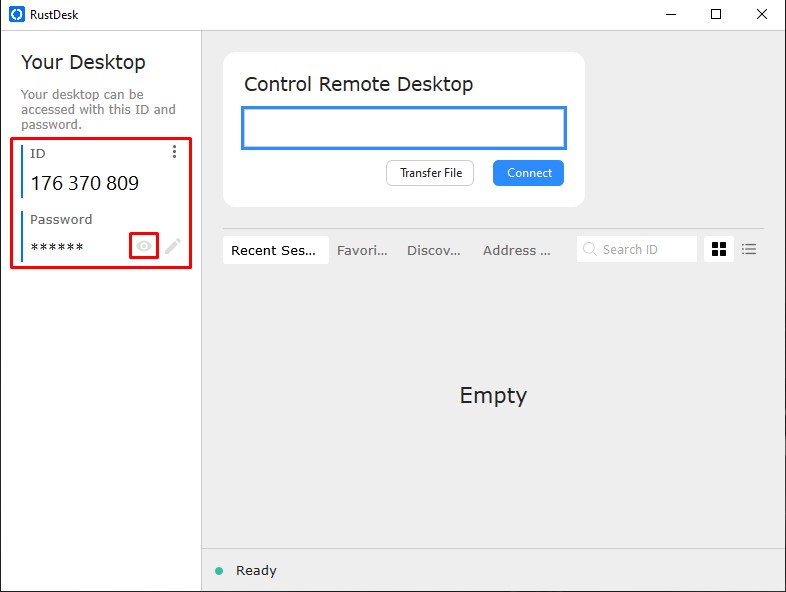Click the Control Remote Desktop ID field
Image resolution: width=786 pixels, height=592 pixels.
404,128
